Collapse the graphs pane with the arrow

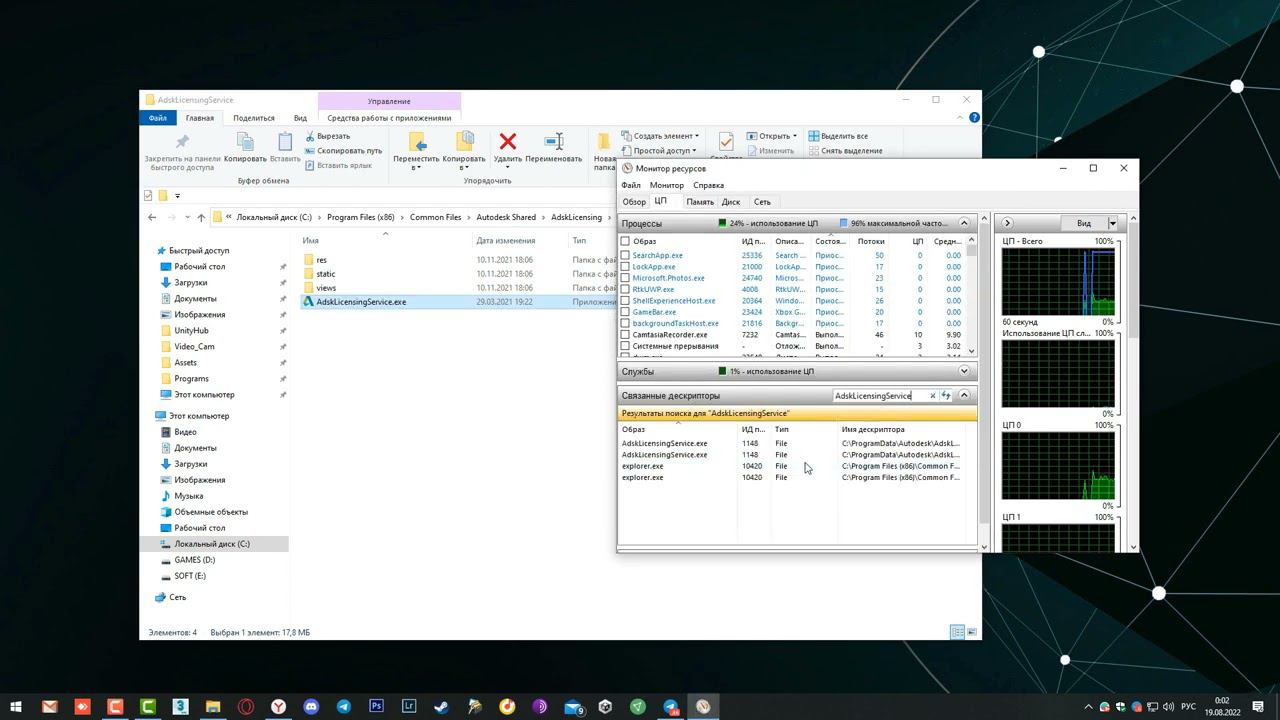tap(1007, 223)
